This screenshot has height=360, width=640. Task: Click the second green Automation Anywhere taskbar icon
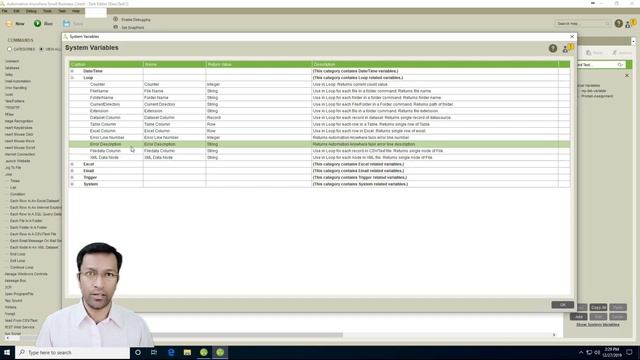click(x=220, y=352)
